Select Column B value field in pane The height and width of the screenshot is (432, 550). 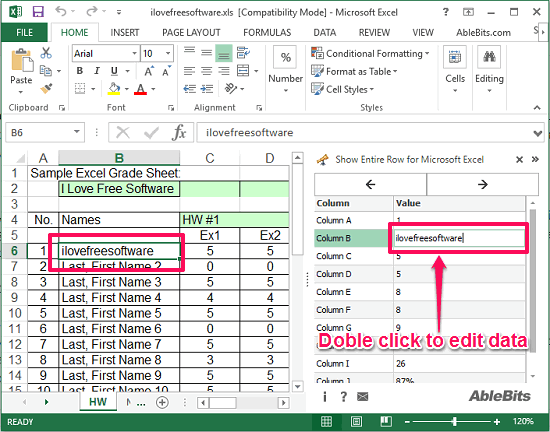pos(459,238)
